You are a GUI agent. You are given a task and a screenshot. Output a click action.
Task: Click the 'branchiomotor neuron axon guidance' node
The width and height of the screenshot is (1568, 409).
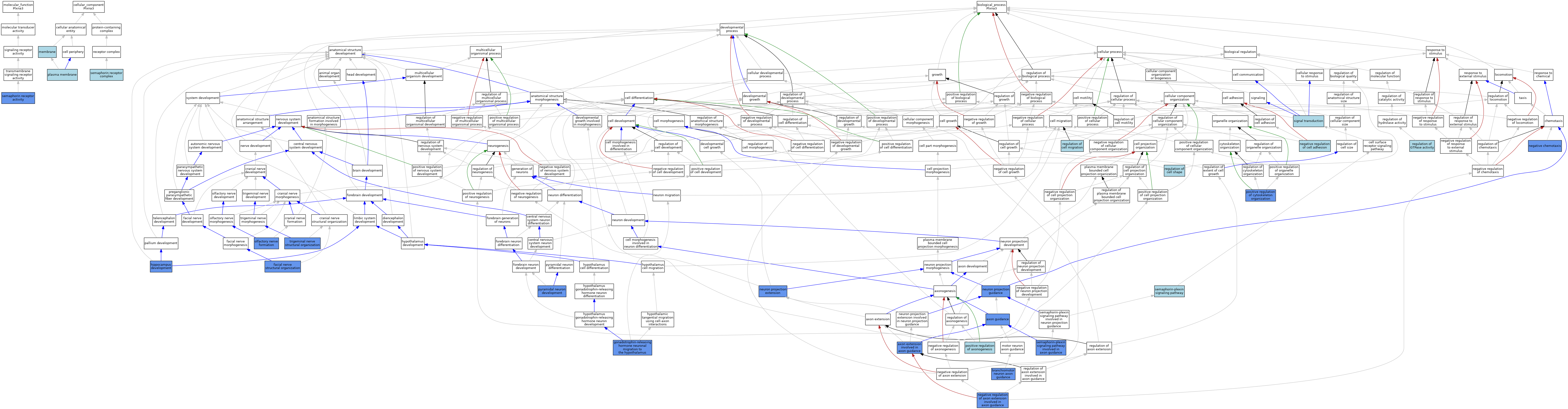pyautogui.click(x=1003, y=374)
